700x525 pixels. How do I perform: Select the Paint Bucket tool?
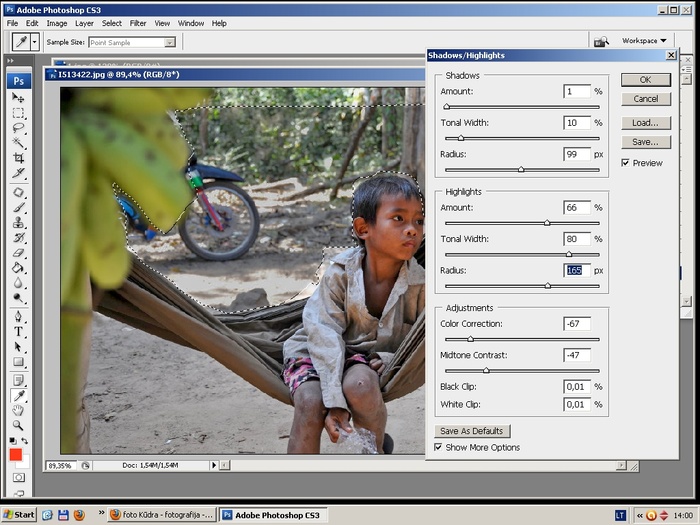18,267
